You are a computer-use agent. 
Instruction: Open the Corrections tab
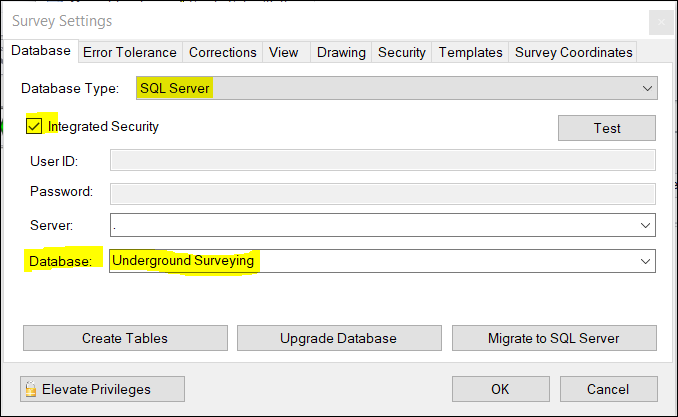pos(223,52)
